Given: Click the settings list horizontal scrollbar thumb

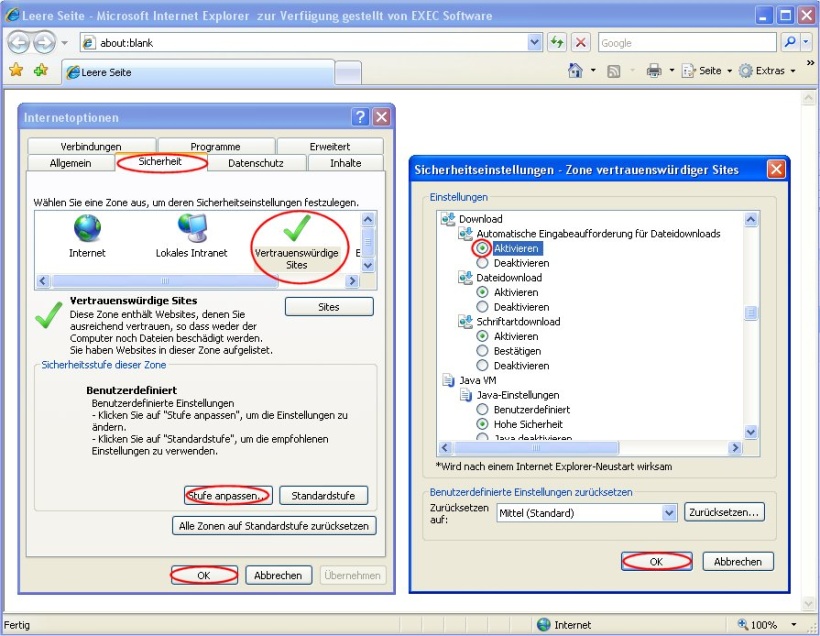Looking at the screenshot, I should tap(536, 448).
